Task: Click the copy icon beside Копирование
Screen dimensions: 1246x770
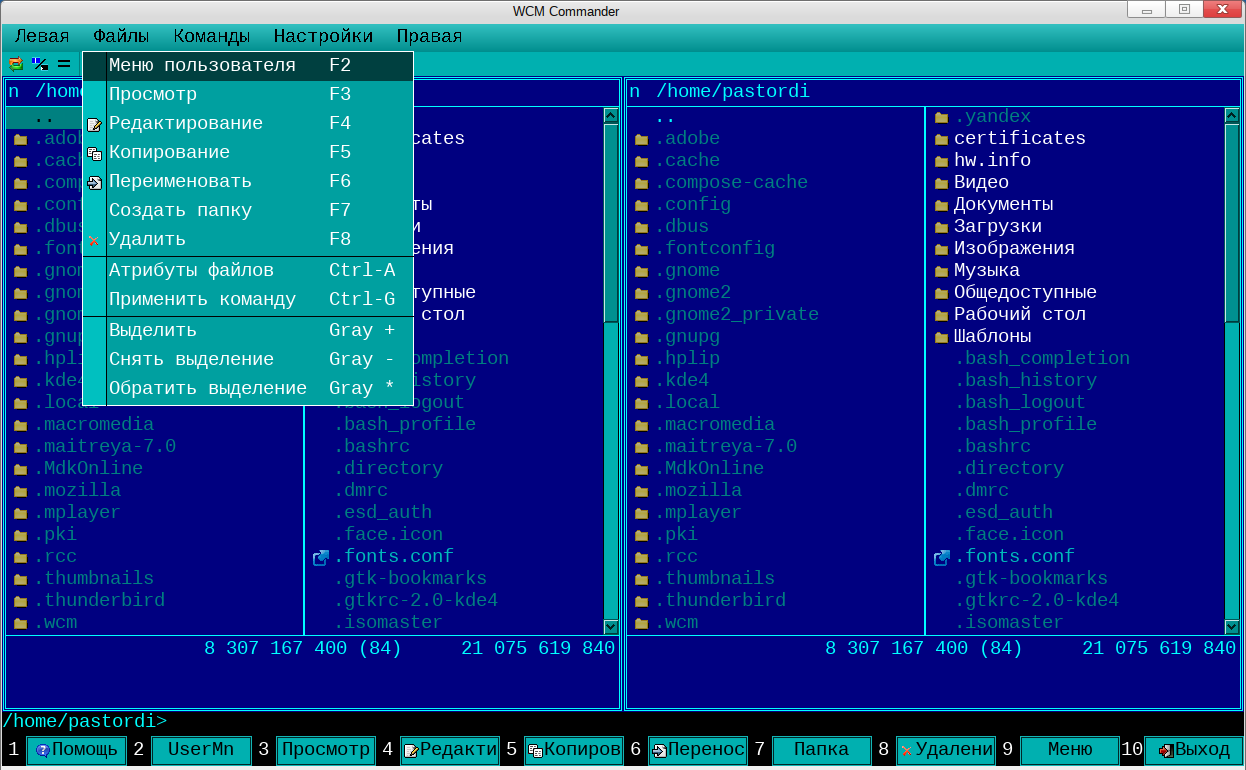Action: [94, 153]
